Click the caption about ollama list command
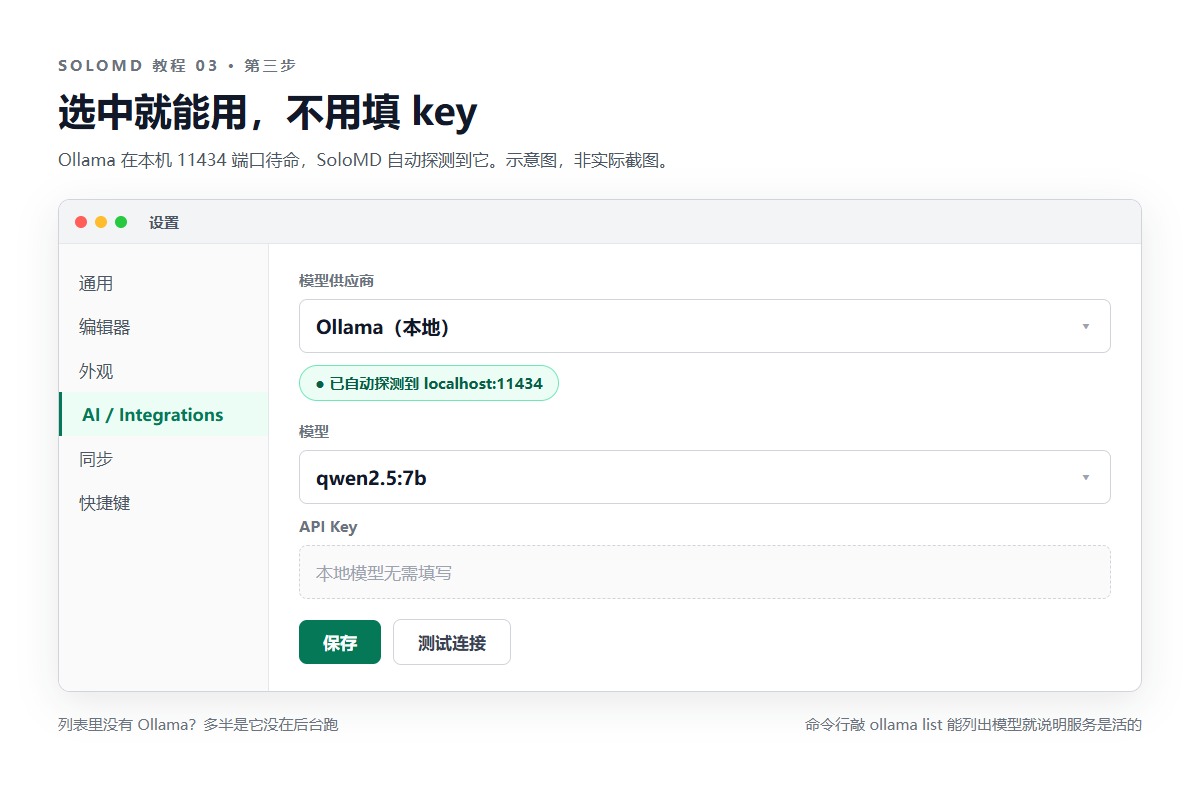The image size is (1200, 788). [x=973, y=724]
